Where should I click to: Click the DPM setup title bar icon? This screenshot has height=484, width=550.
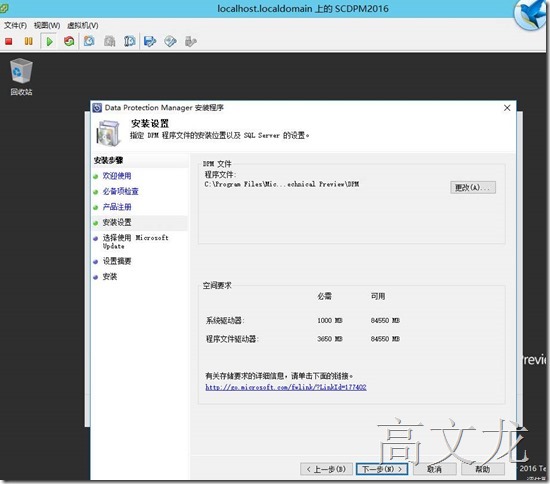[x=97, y=108]
